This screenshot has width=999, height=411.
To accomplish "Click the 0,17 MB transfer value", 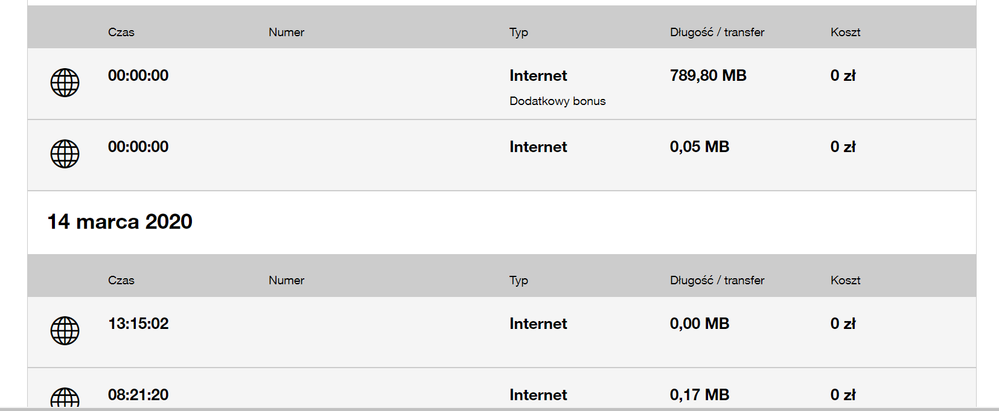I will coord(699,395).
